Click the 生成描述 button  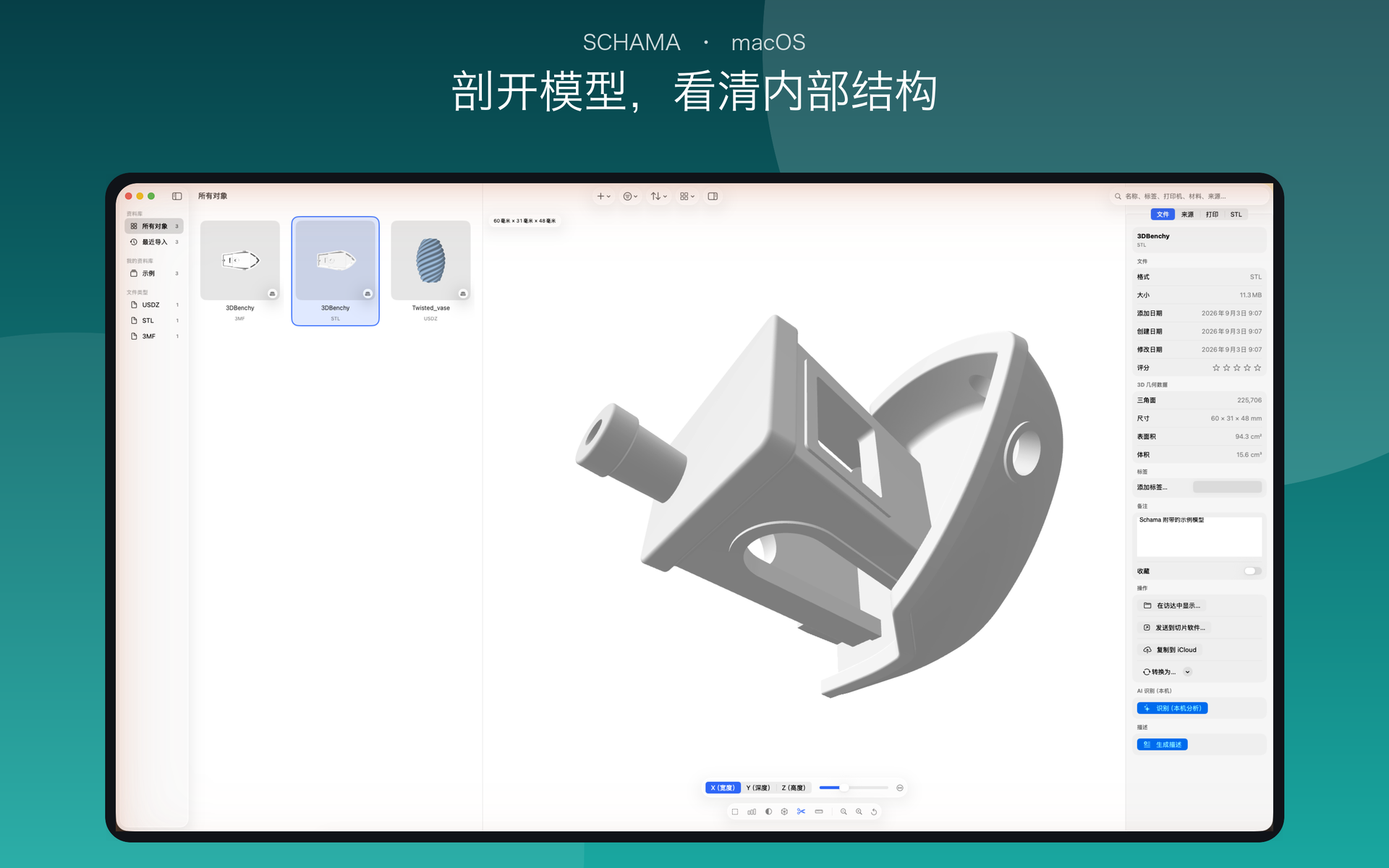(1163, 745)
